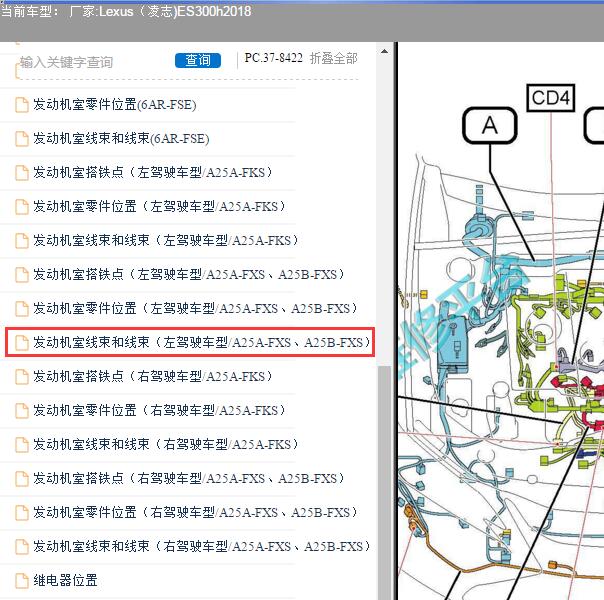The image size is (604, 600).
Task: Click the 查询 search button
Action: [x=198, y=60]
